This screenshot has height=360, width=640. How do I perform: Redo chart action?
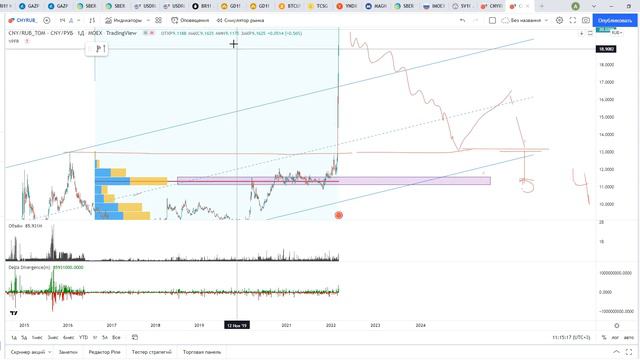(476, 20)
